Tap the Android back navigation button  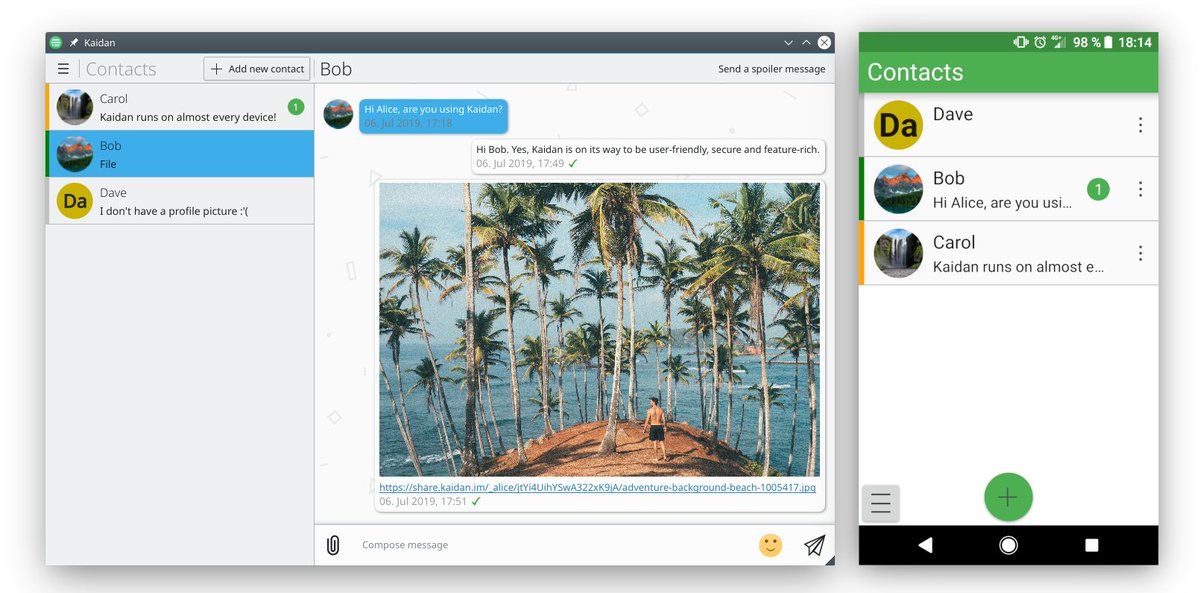(925, 545)
